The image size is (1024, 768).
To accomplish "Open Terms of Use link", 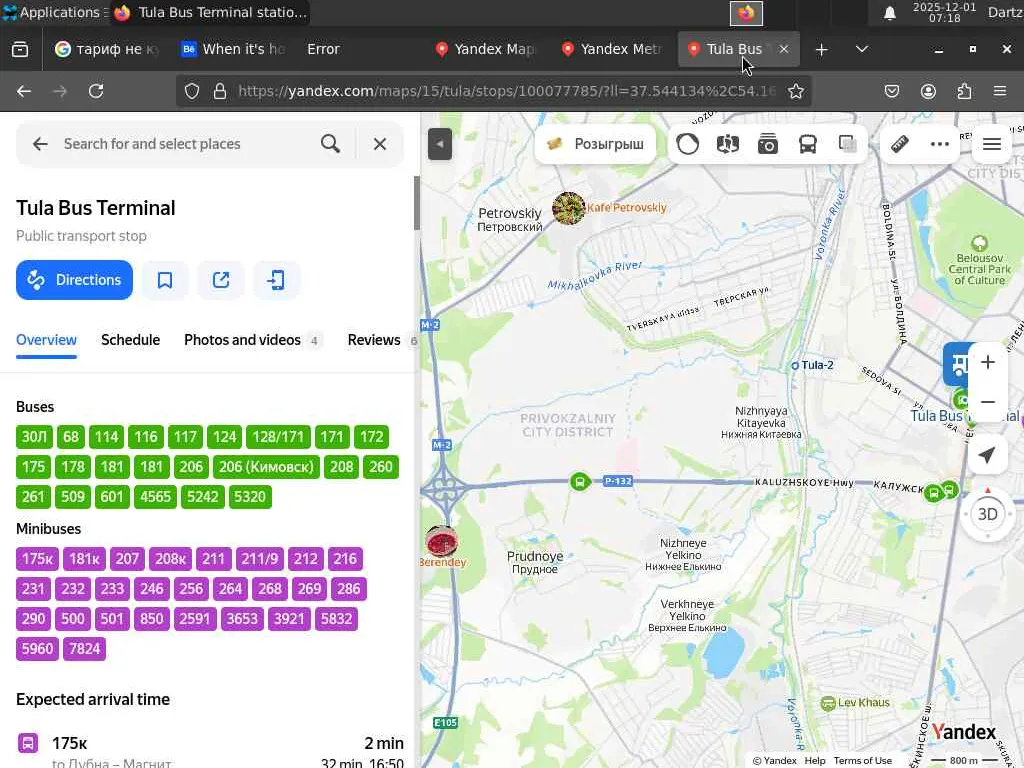I will (x=862, y=760).
